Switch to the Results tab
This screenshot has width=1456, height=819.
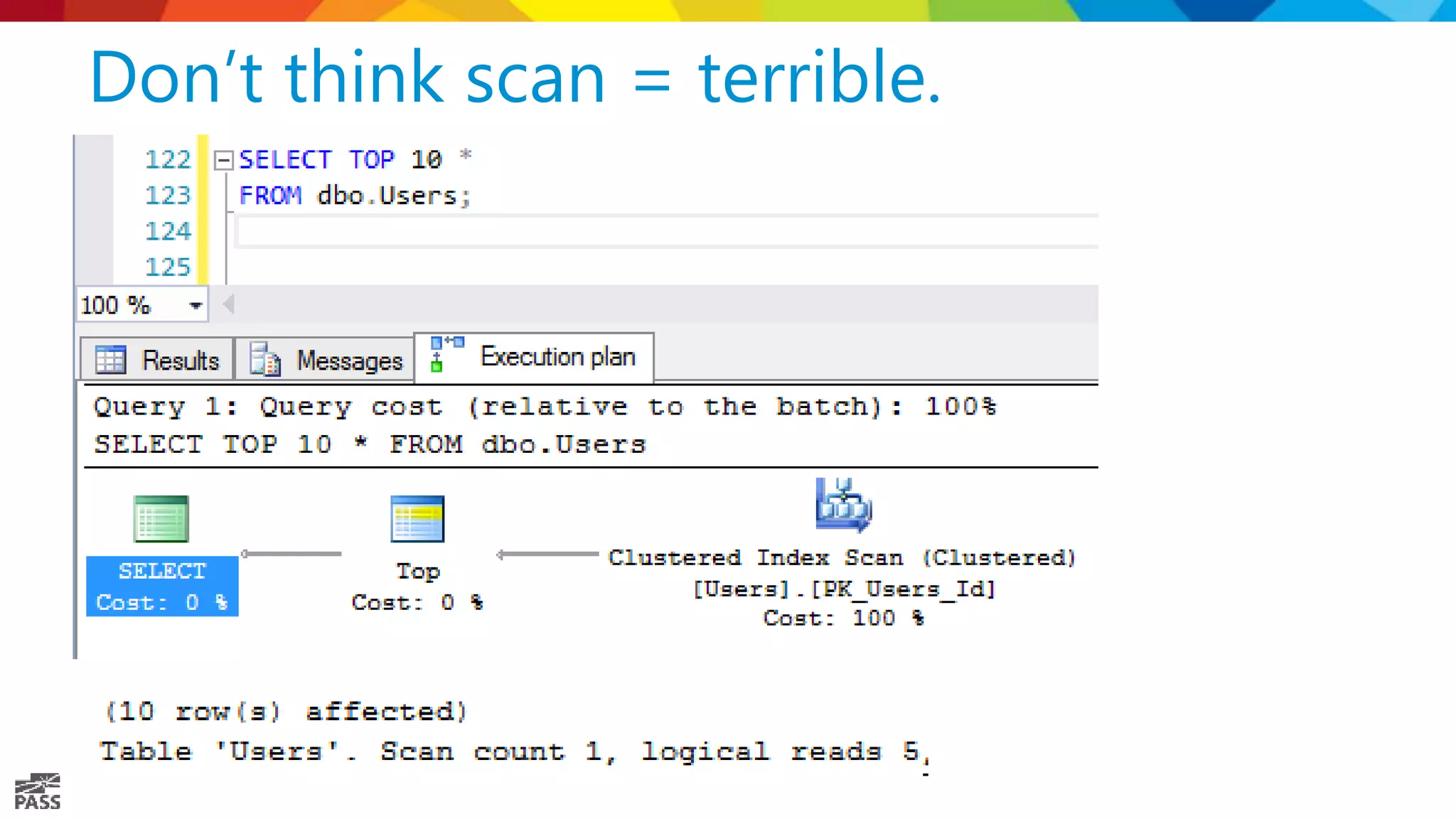(157, 360)
